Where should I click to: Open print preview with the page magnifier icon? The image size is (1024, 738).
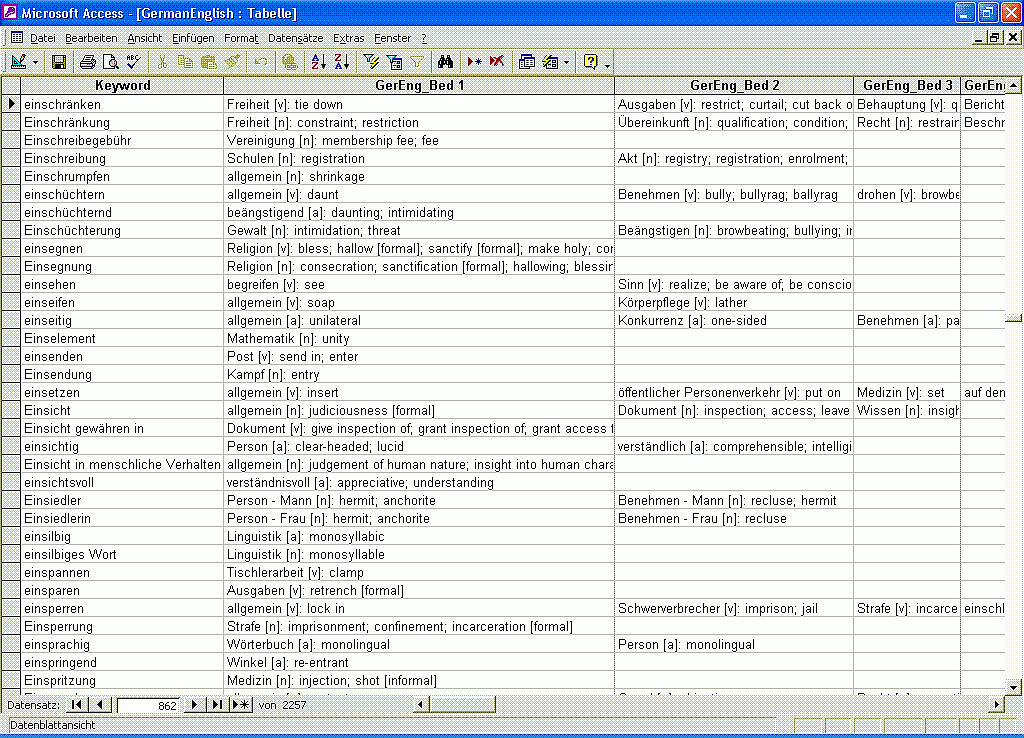[x=110, y=62]
